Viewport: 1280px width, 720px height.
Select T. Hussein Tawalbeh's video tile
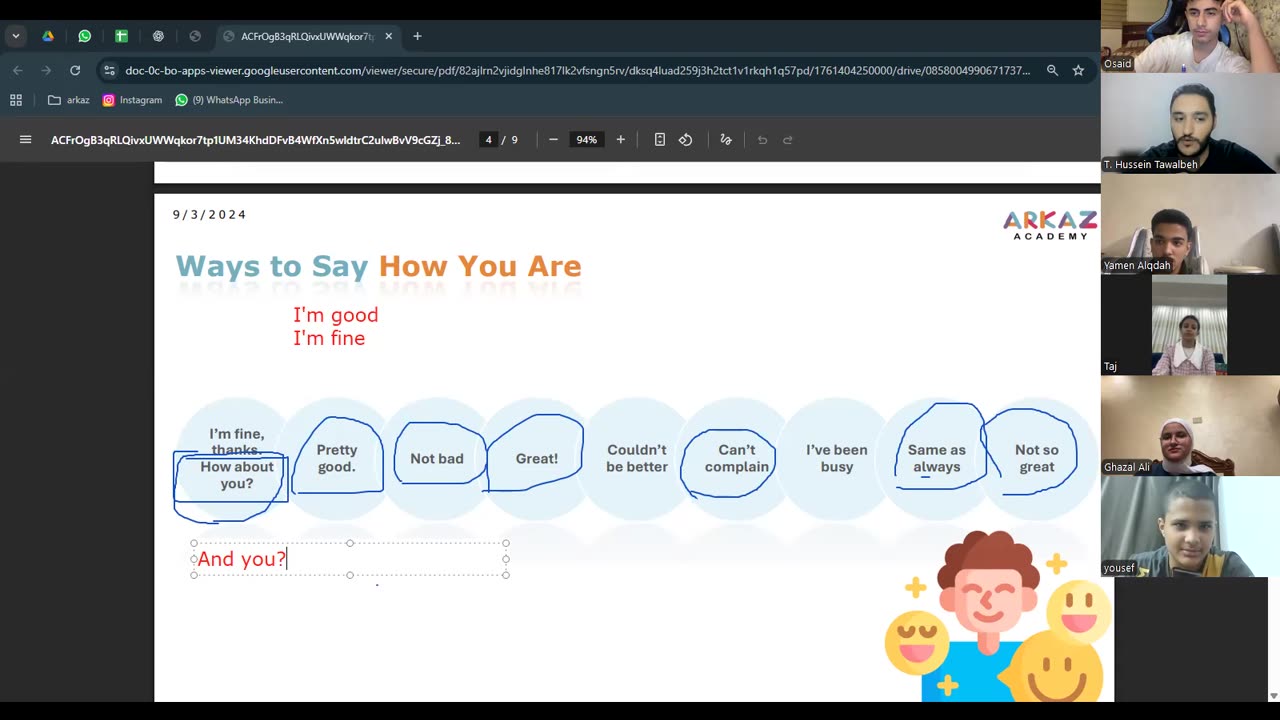coord(1190,123)
